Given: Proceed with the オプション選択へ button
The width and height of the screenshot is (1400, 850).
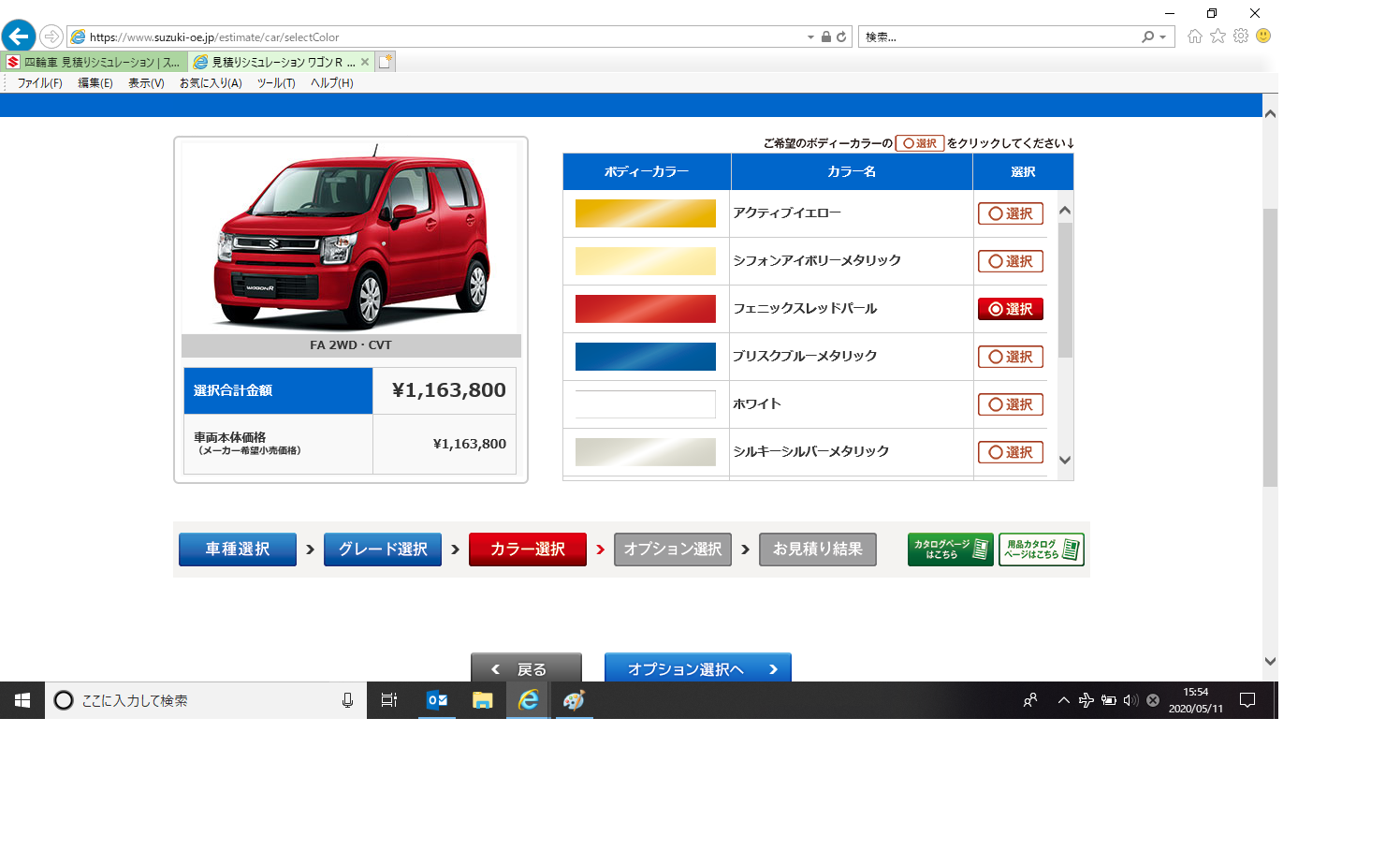Looking at the screenshot, I should 697,668.
